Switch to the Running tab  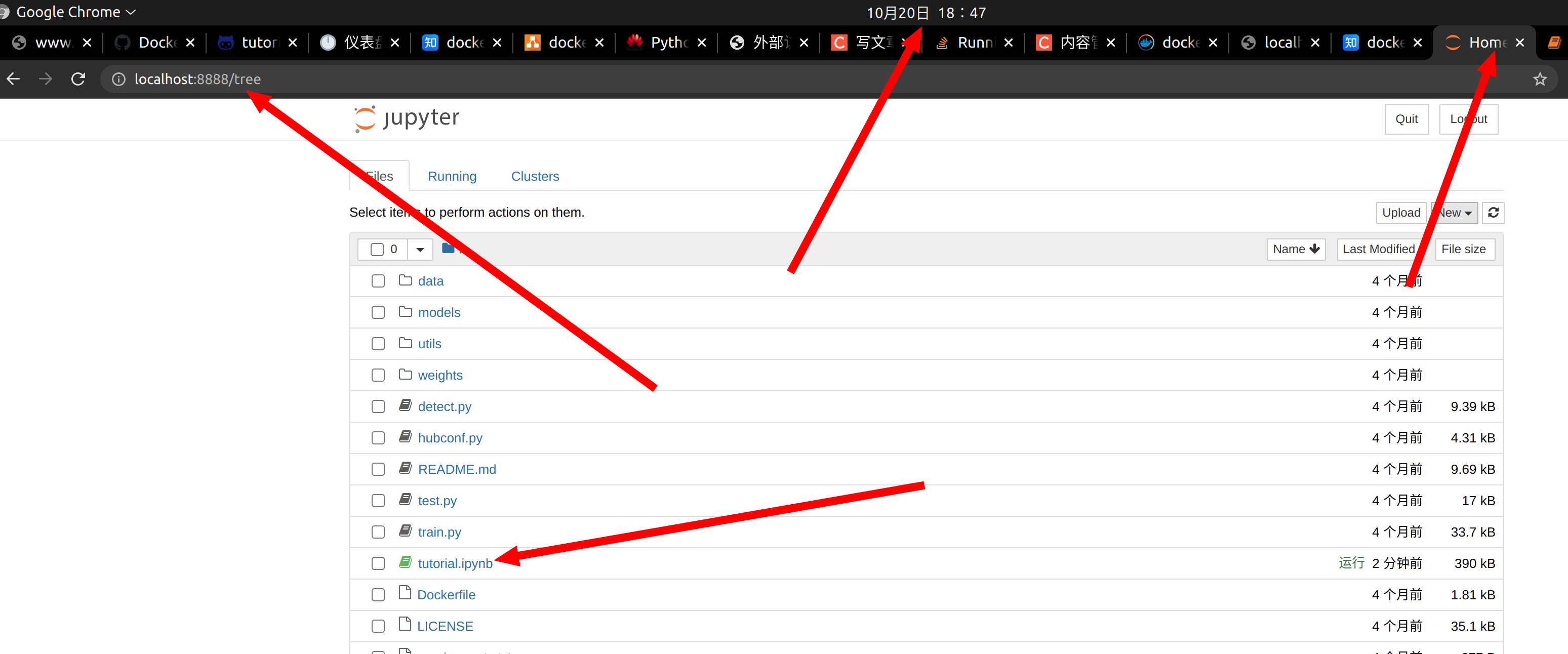pyautogui.click(x=452, y=177)
